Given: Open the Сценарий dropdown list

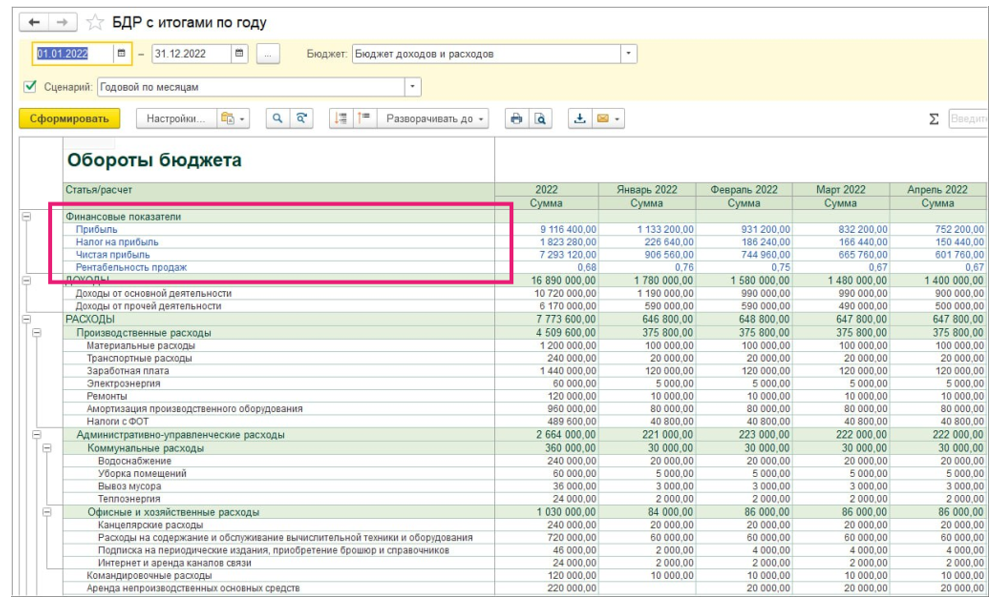Looking at the screenshot, I should pyautogui.click(x=413, y=87).
